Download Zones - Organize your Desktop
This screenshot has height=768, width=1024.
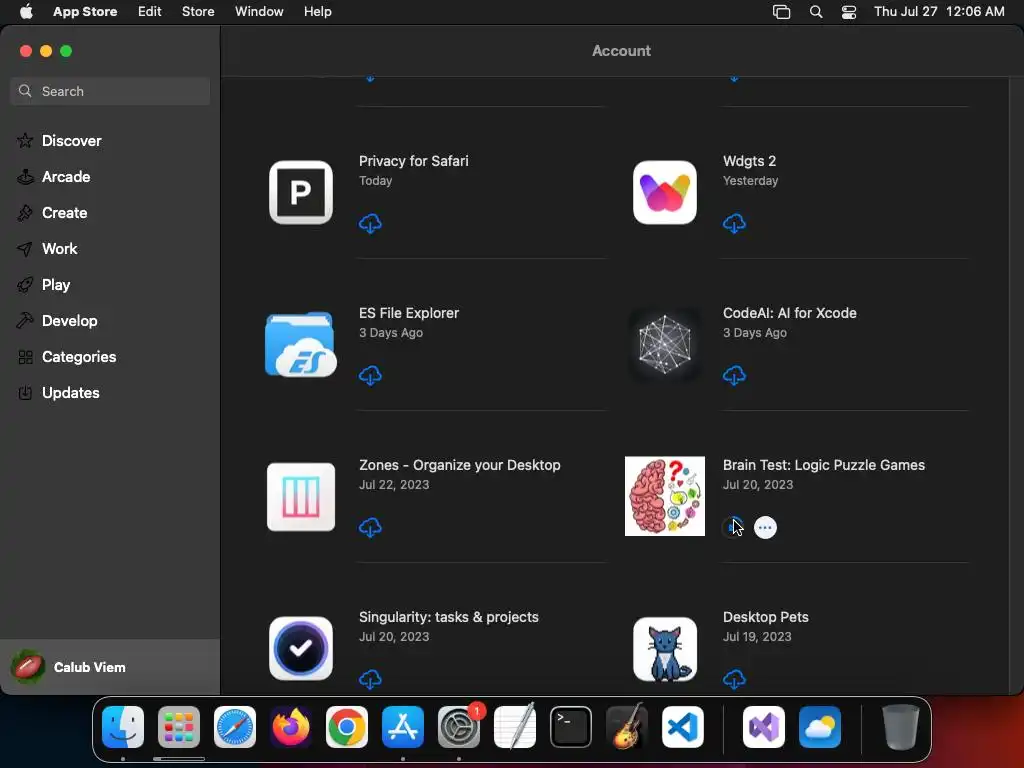(370, 527)
